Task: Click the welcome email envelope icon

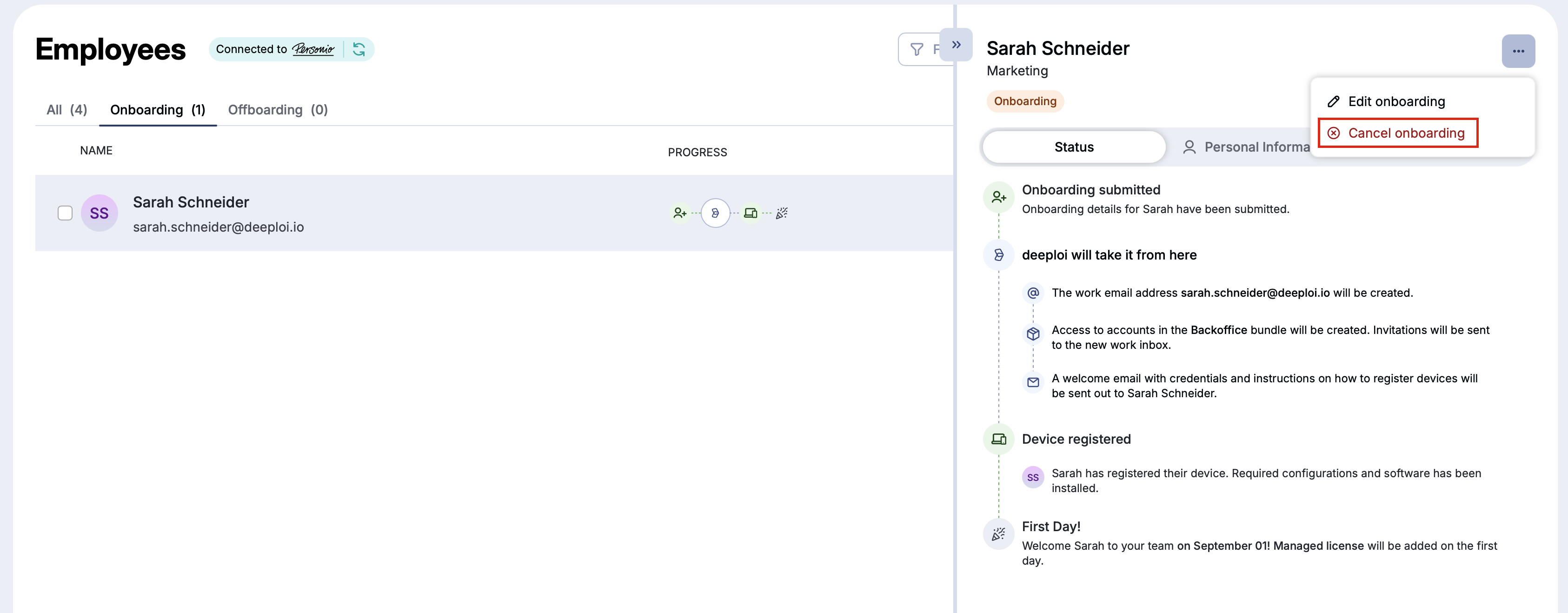Action: (x=1033, y=382)
